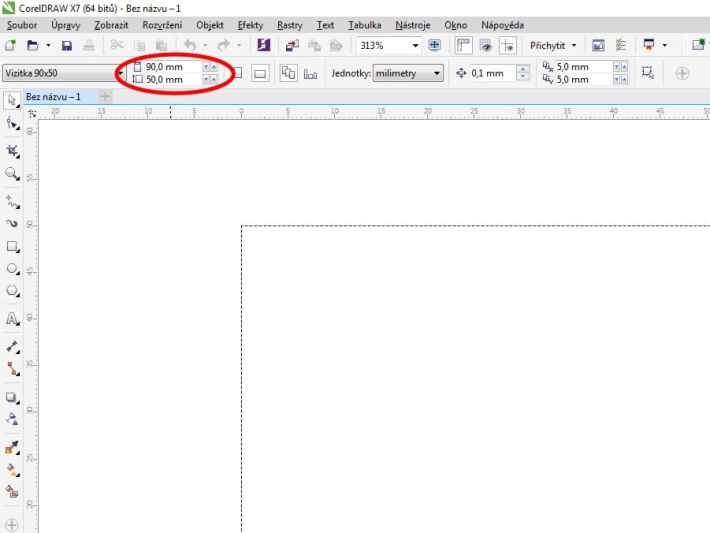Open the zoom level 313% dropdown
The height and width of the screenshot is (533, 710).
pyautogui.click(x=415, y=46)
